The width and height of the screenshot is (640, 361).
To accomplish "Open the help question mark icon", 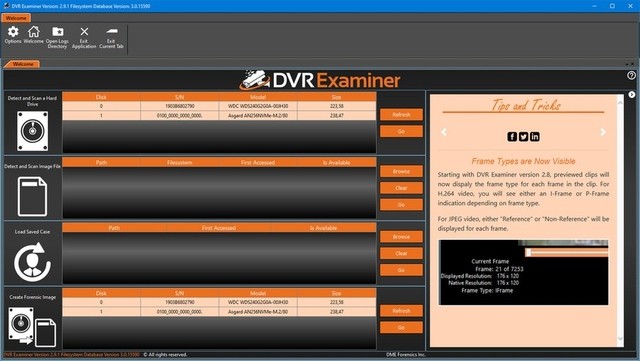I will click(631, 75).
